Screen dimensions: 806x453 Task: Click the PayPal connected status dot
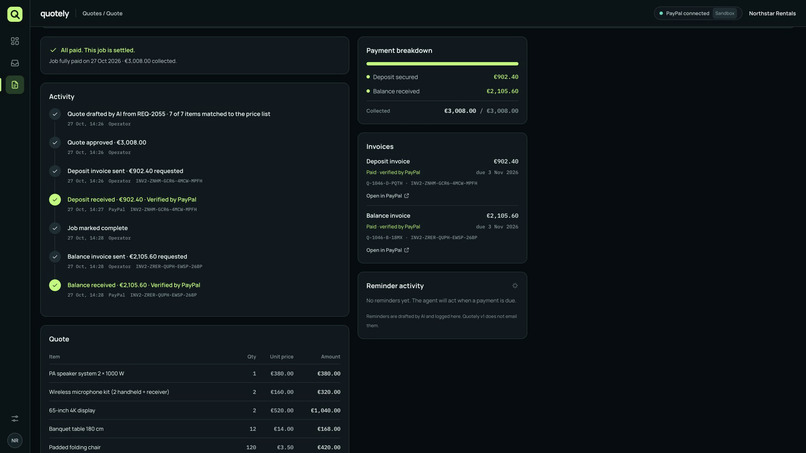661,13
